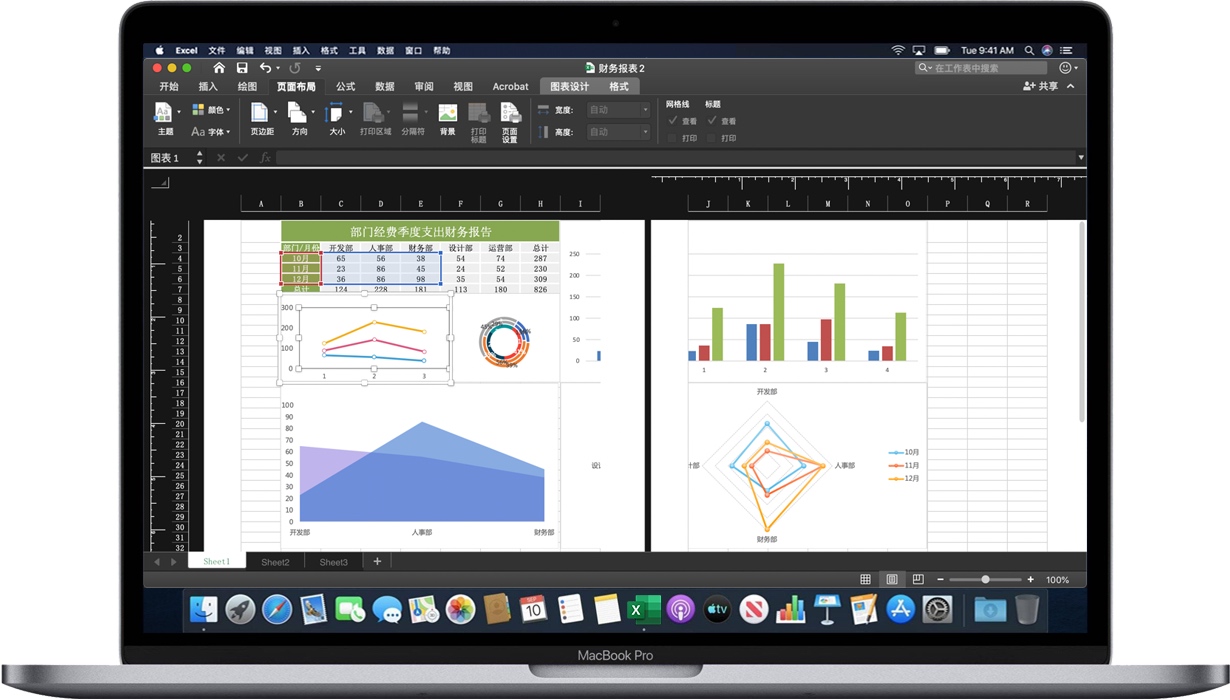Open the 宽度 automatic width dropdown
The image size is (1230, 700).
646,109
